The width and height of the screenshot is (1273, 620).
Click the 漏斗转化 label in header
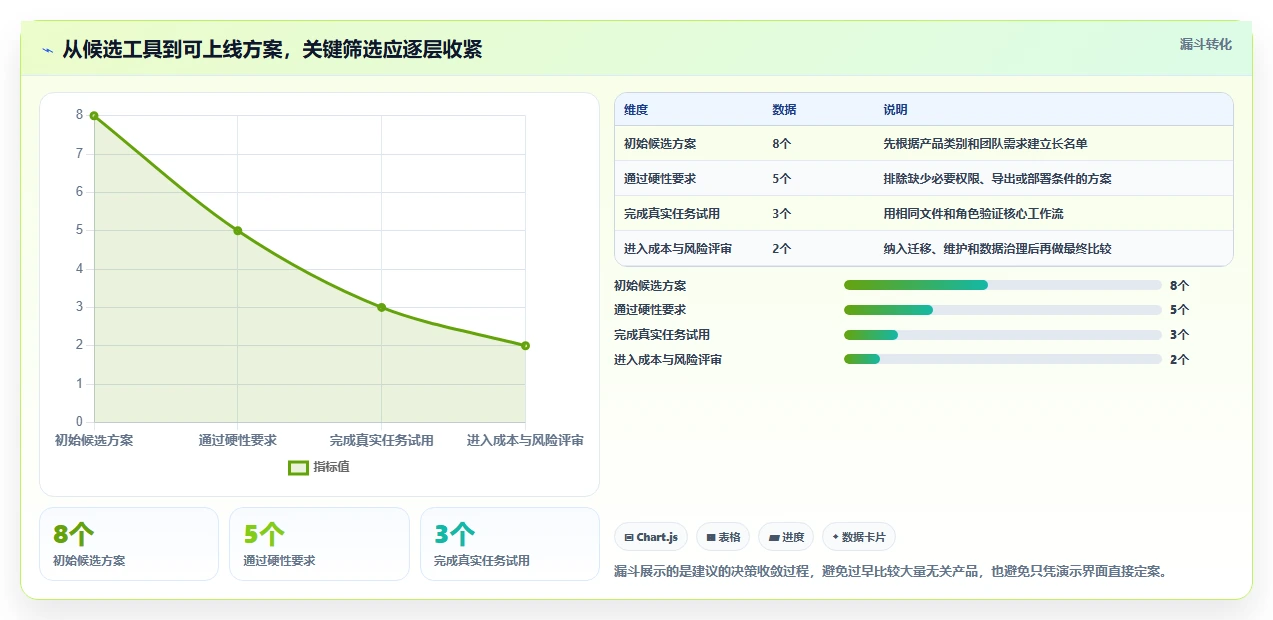(x=1205, y=44)
